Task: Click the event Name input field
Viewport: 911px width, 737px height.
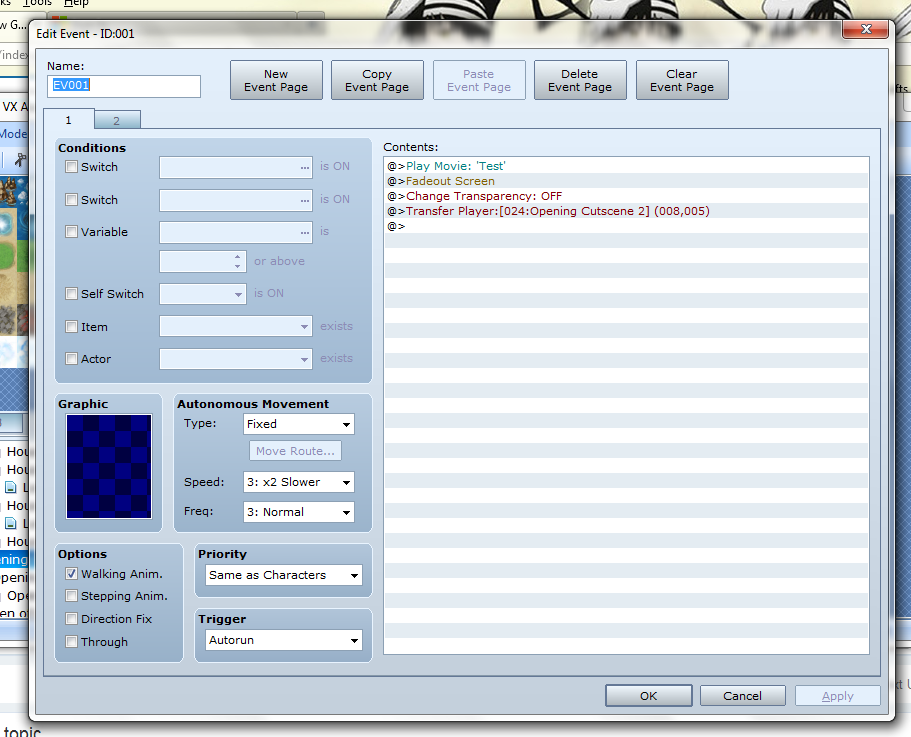Action: (x=124, y=86)
